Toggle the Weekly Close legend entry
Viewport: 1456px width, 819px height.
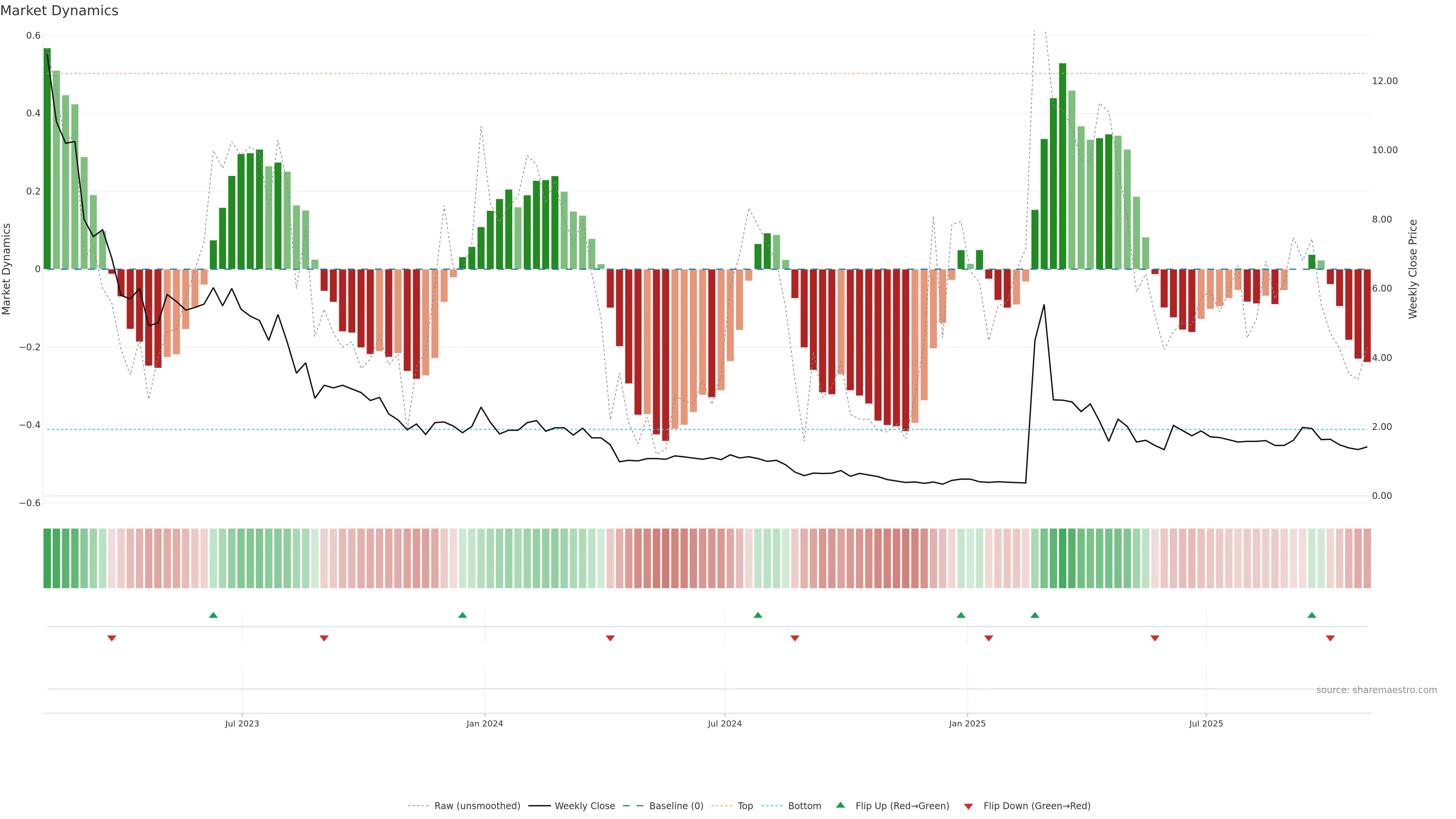coord(584,806)
